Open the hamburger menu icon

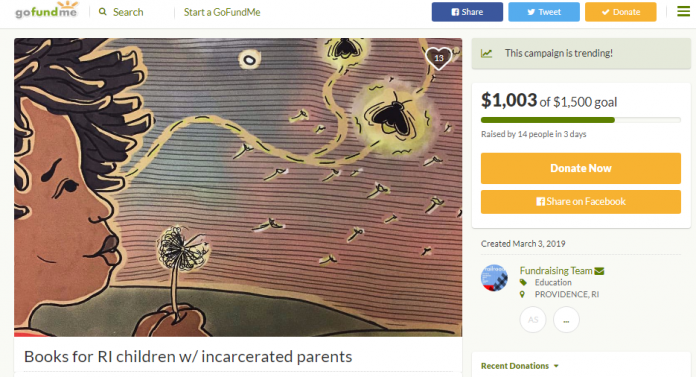point(683,12)
